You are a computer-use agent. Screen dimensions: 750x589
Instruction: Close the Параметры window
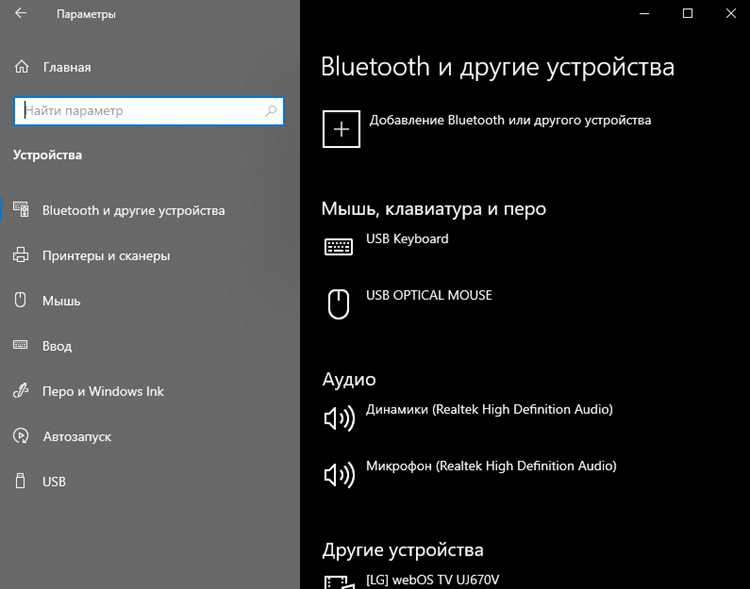point(730,13)
